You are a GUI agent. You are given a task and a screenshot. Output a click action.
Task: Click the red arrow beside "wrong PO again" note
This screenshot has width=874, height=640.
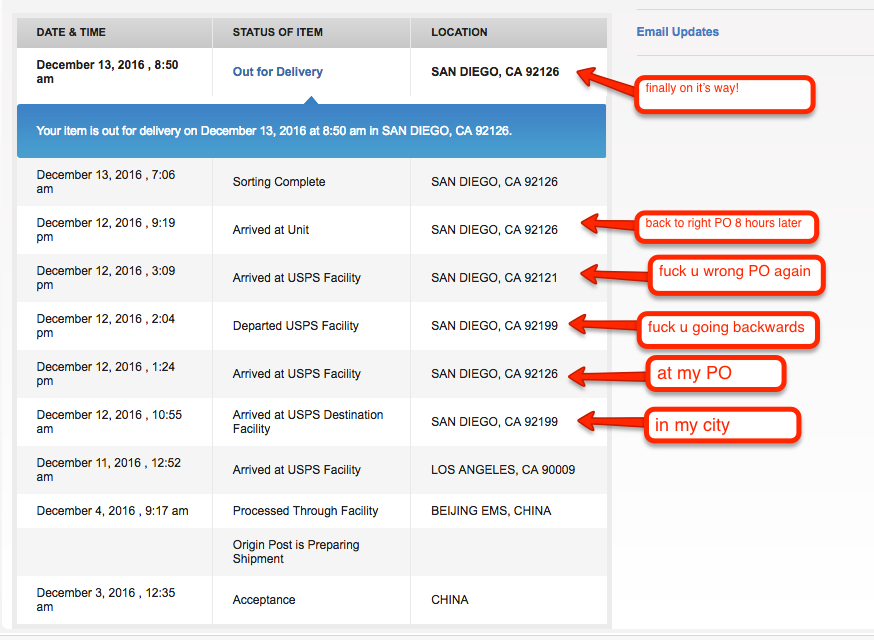(x=614, y=273)
